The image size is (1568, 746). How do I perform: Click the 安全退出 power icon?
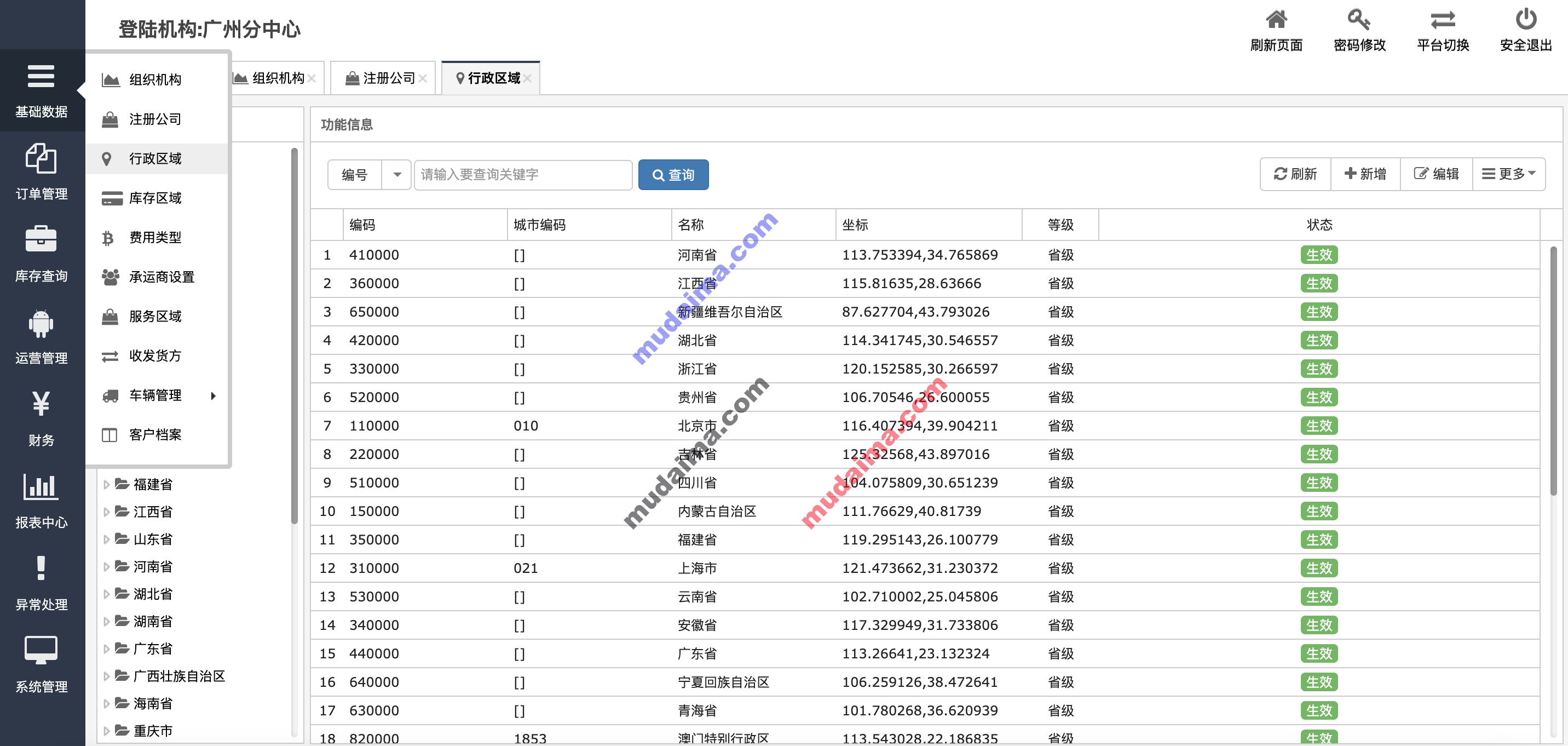(1525, 20)
